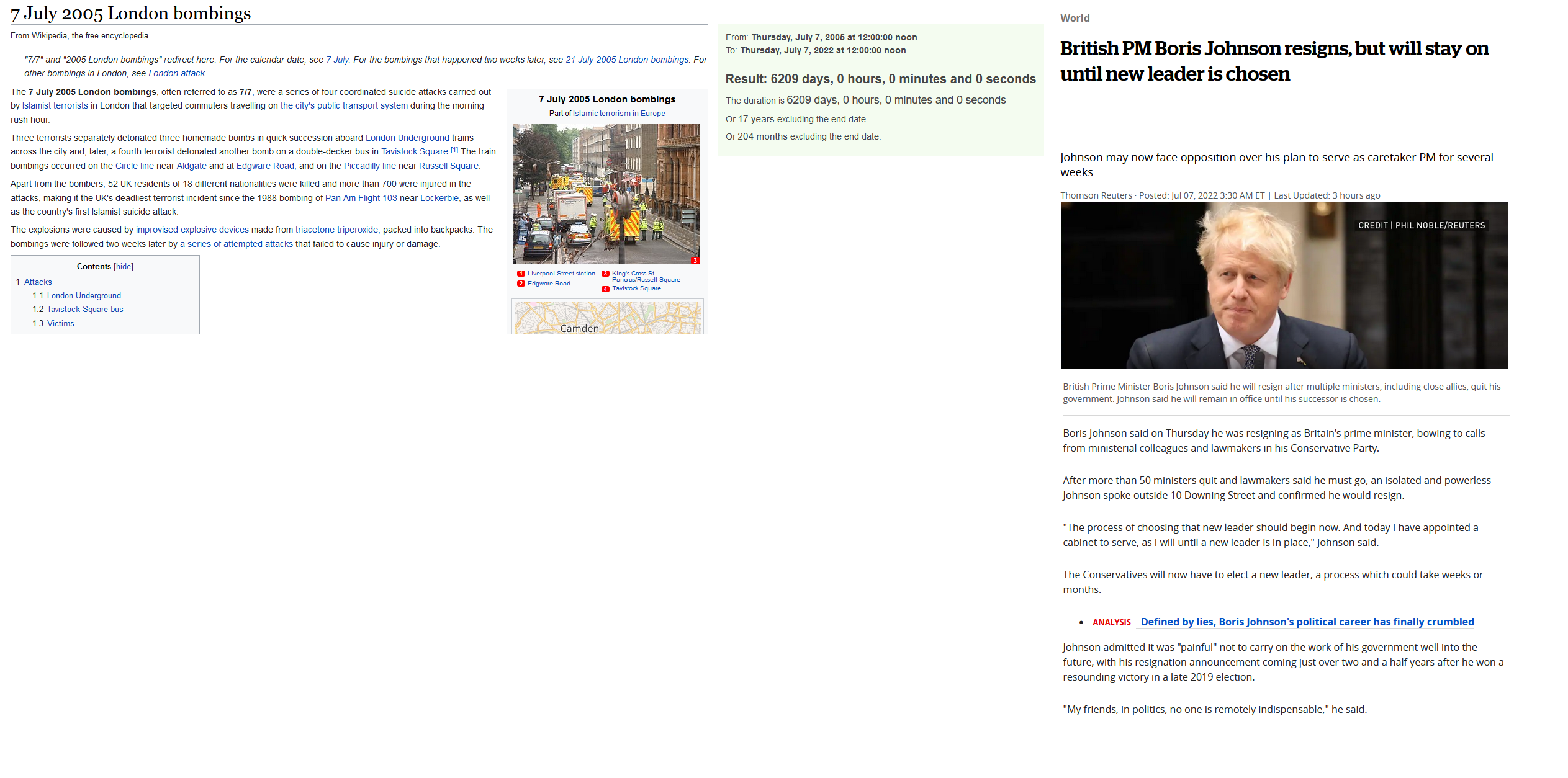1568x778 pixels.
Task: Click 'Or 17 years excluding the end date'
Action: point(796,119)
